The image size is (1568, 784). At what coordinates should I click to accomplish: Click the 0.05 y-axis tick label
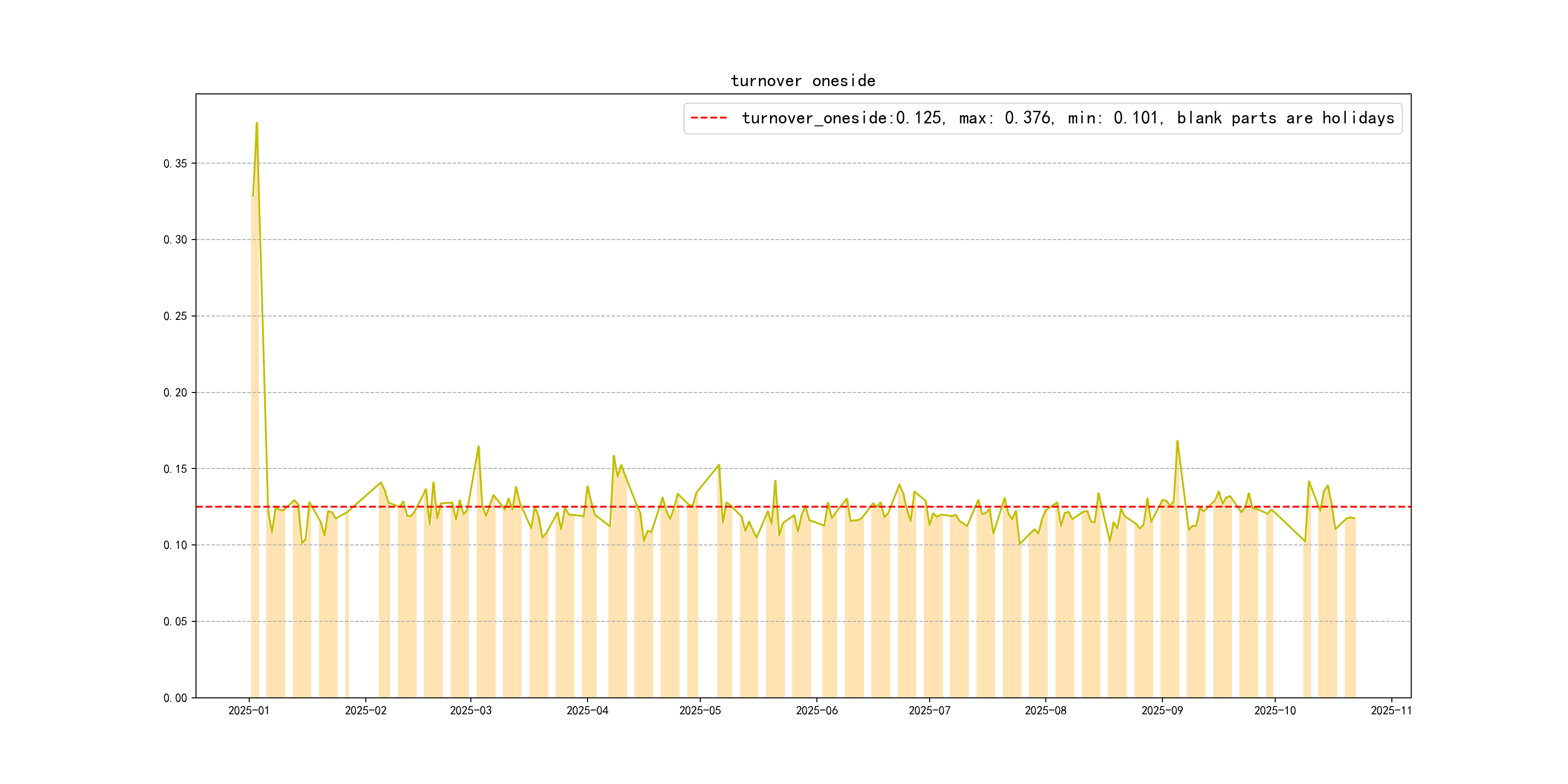click(x=175, y=621)
